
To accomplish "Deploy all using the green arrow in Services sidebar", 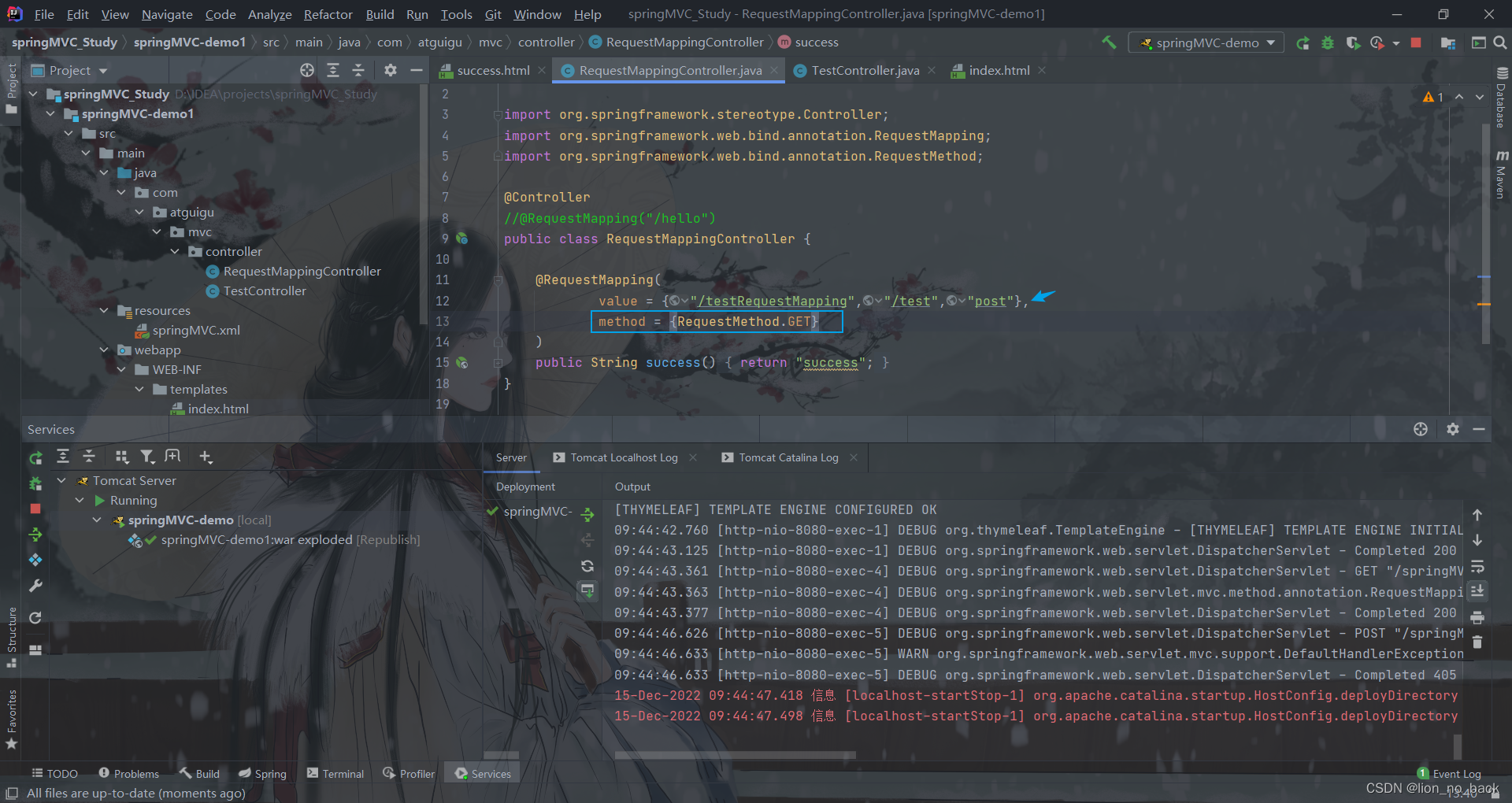I will (35, 535).
